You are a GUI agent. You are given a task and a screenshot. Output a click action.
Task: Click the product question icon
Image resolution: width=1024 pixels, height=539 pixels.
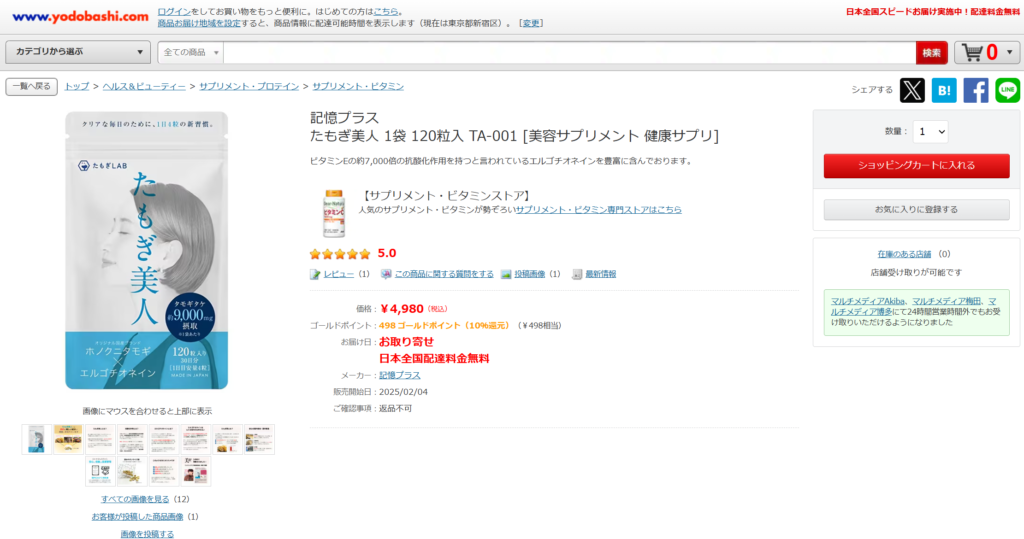coord(386,274)
